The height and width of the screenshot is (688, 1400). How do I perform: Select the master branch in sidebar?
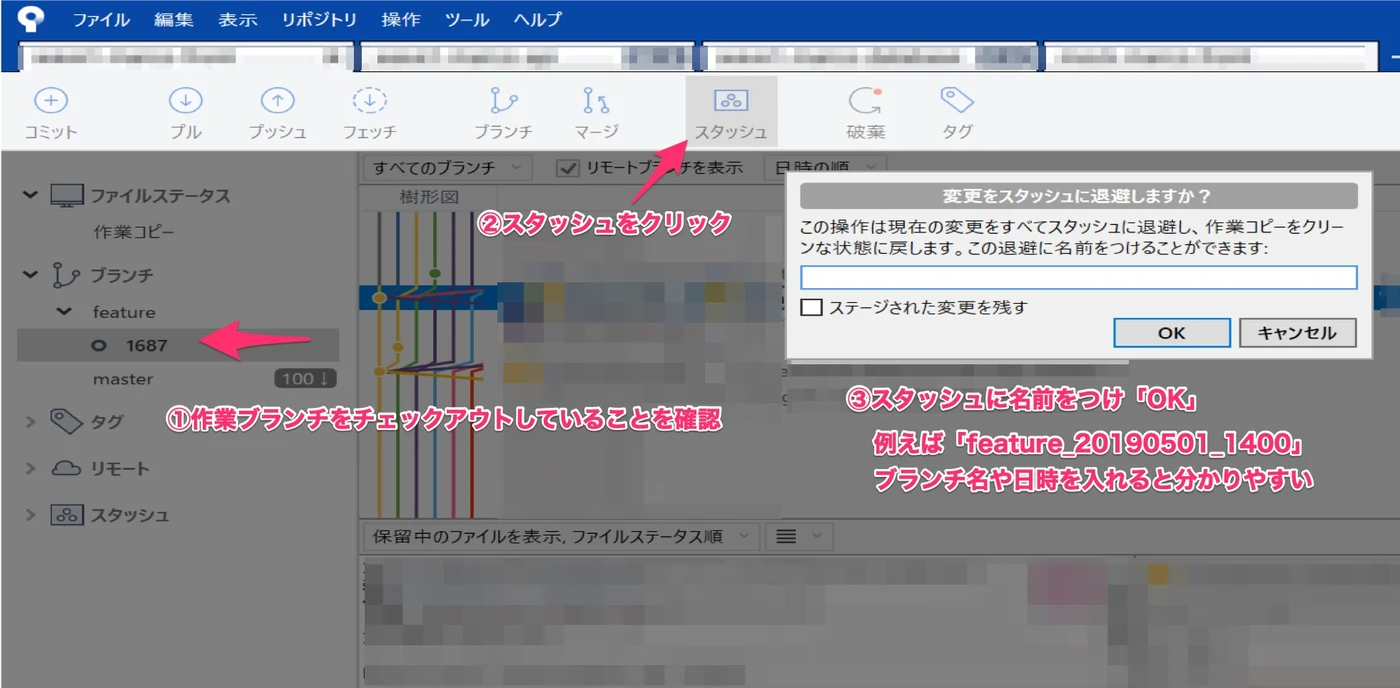pos(123,379)
